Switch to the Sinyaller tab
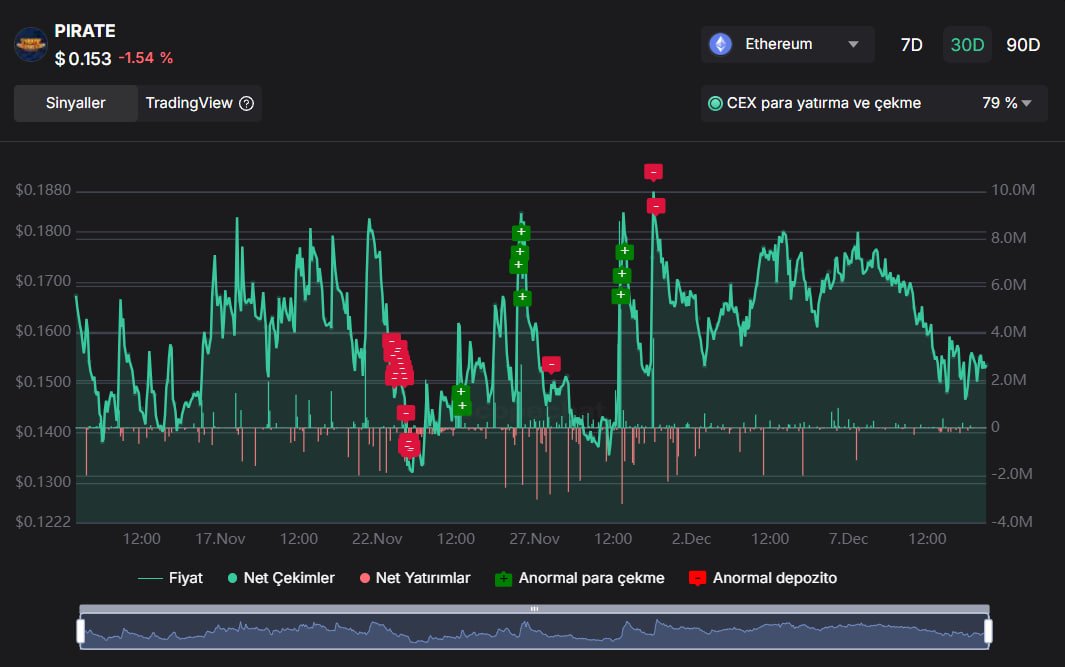 point(75,103)
